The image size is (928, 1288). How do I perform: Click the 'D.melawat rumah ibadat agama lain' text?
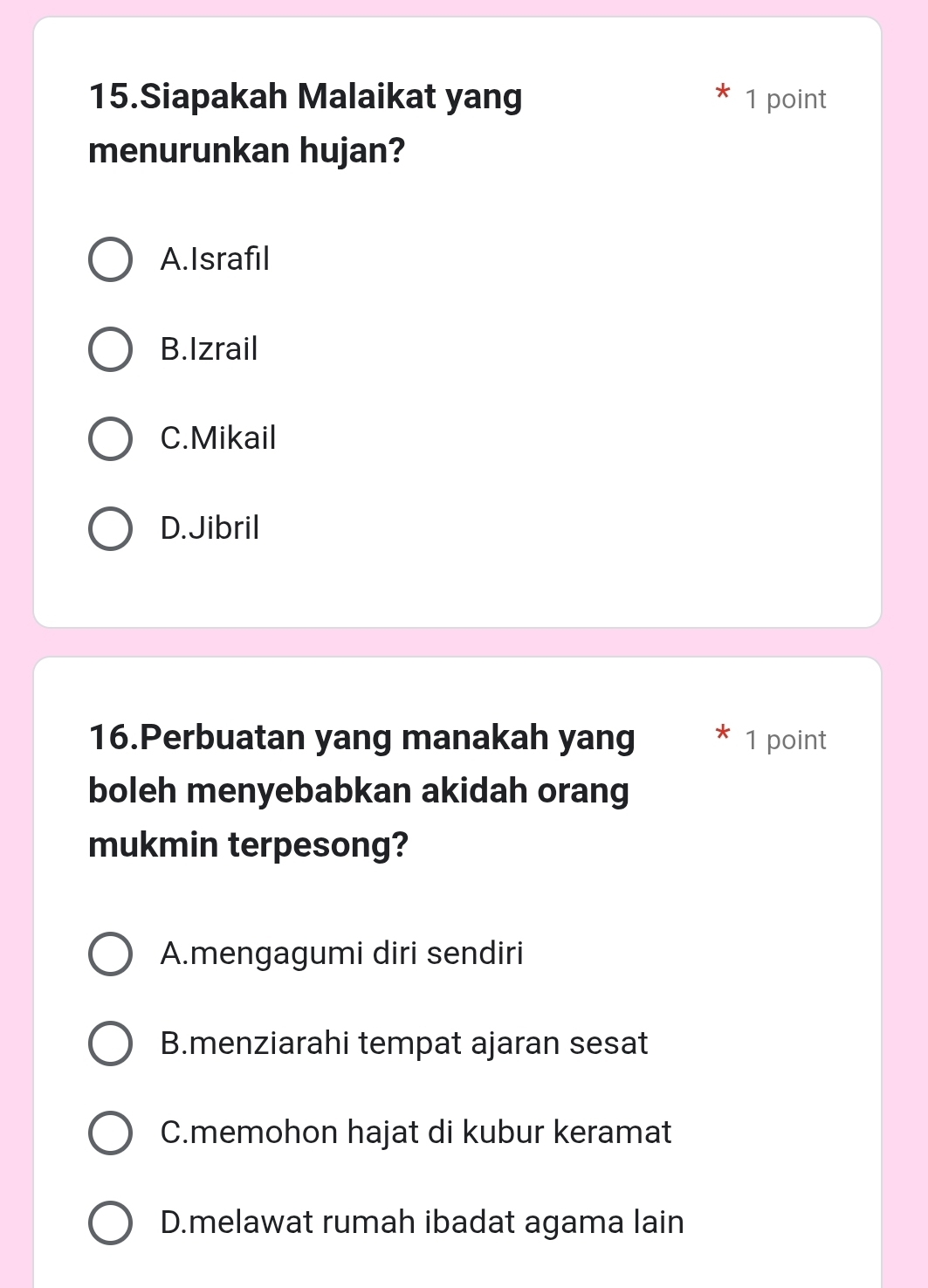(x=422, y=1223)
